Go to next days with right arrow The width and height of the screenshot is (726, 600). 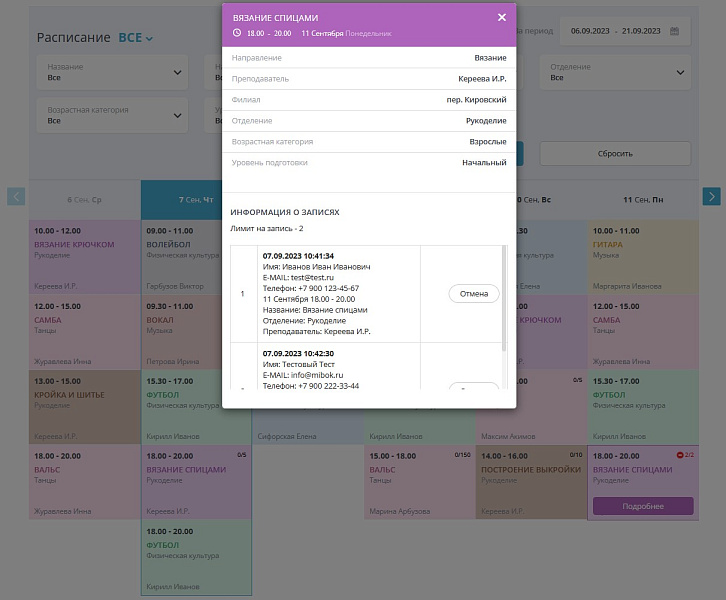[711, 196]
